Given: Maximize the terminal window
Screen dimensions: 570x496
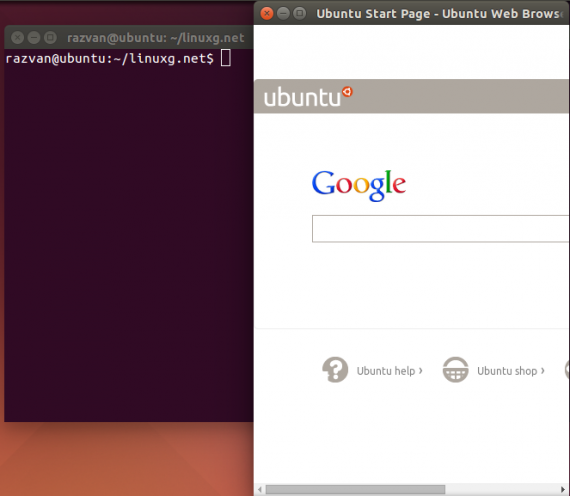Looking at the screenshot, I should click(50, 37).
